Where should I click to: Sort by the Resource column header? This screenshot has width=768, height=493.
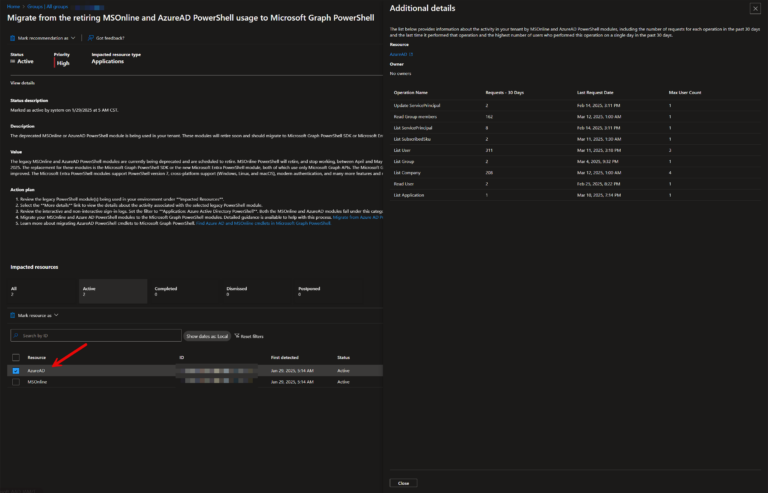[x=37, y=358]
